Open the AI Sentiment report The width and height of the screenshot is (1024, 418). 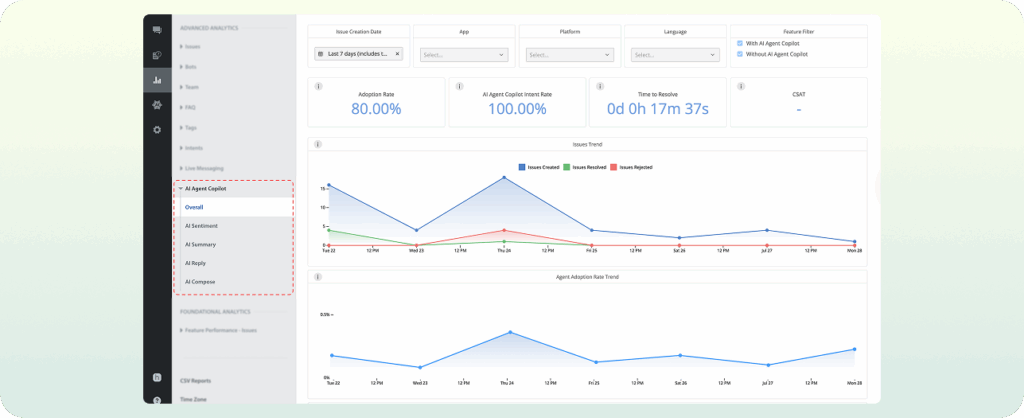pyautogui.click(x=201, y=226)
